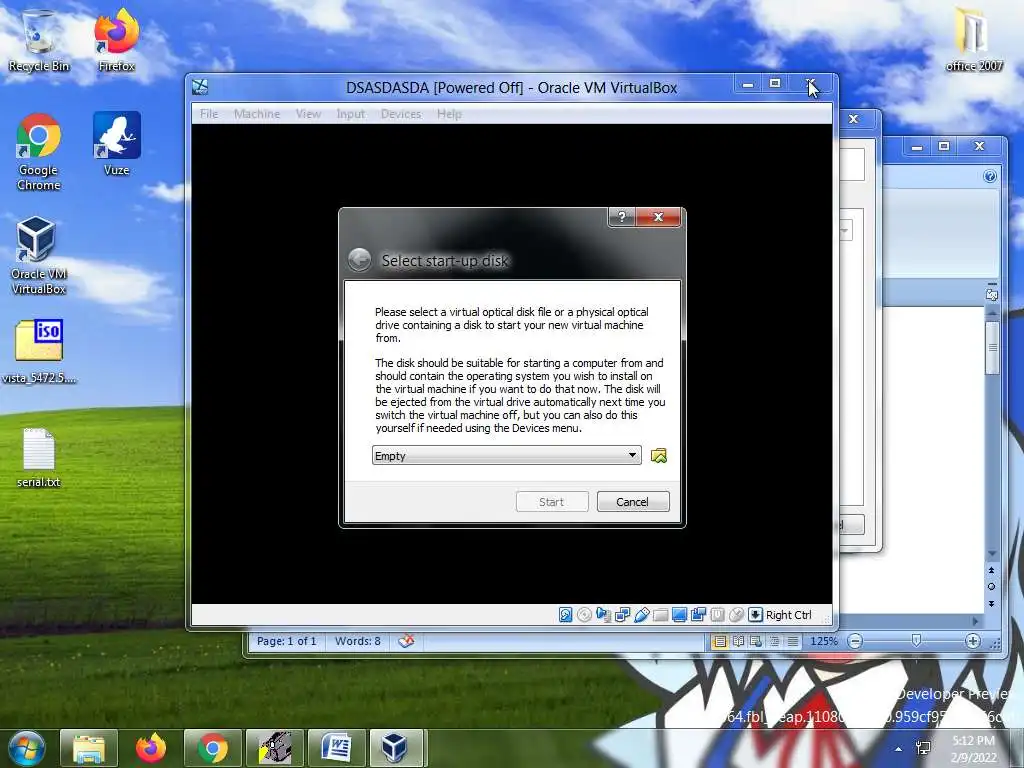Image resolution: width=1024 pixels, height=768 pixels.
Task: Select the Google Chrome desktop shortcut
Action: click(x=39, y=152)
